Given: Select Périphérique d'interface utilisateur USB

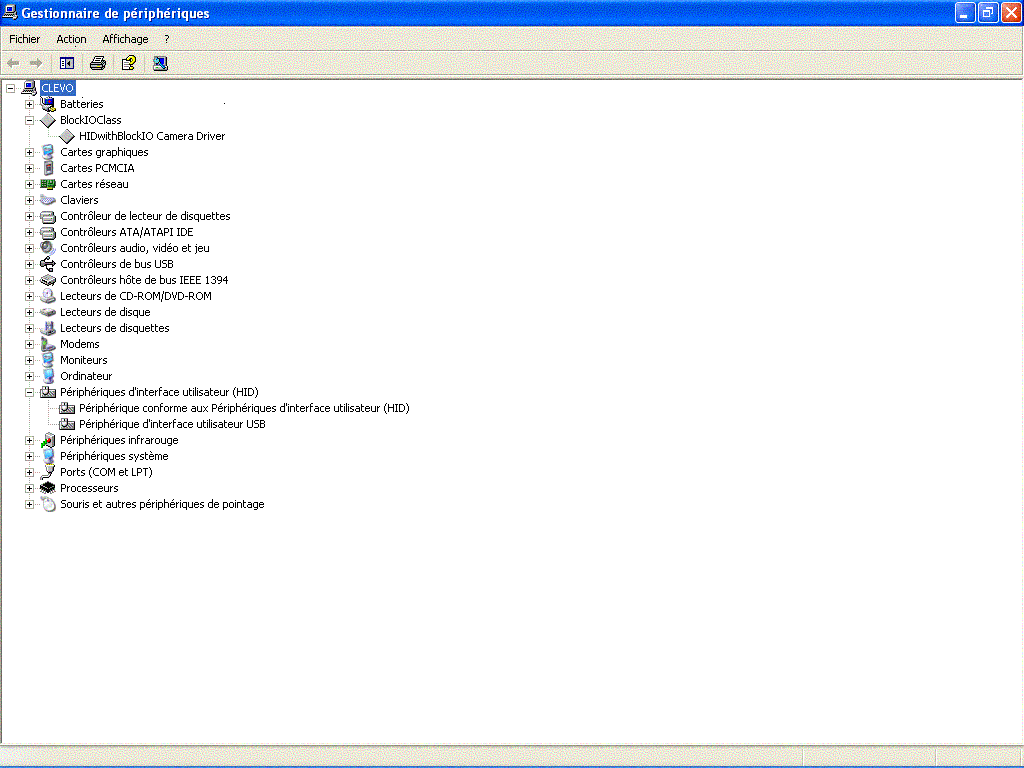Looking at the screenshot, I should [172, 424].
